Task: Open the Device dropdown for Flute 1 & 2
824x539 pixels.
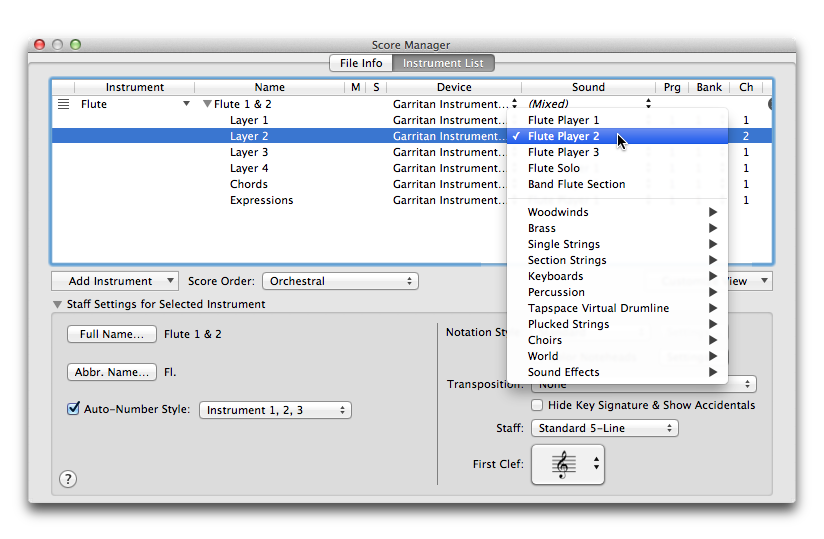Action: pyautogui.click(x=514, y=103)
